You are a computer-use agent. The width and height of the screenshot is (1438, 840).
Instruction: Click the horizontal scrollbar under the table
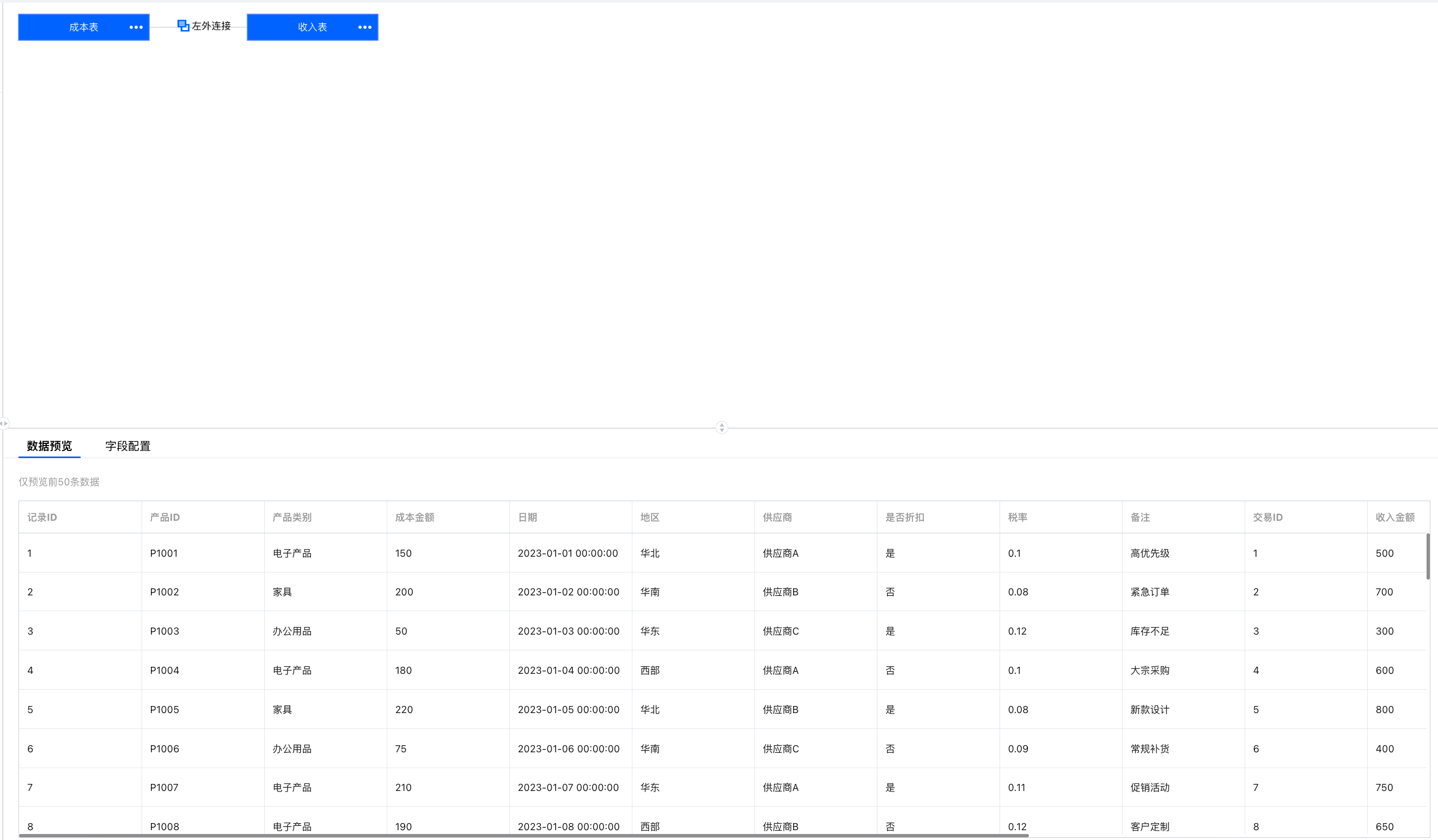(x=523, y=836)
